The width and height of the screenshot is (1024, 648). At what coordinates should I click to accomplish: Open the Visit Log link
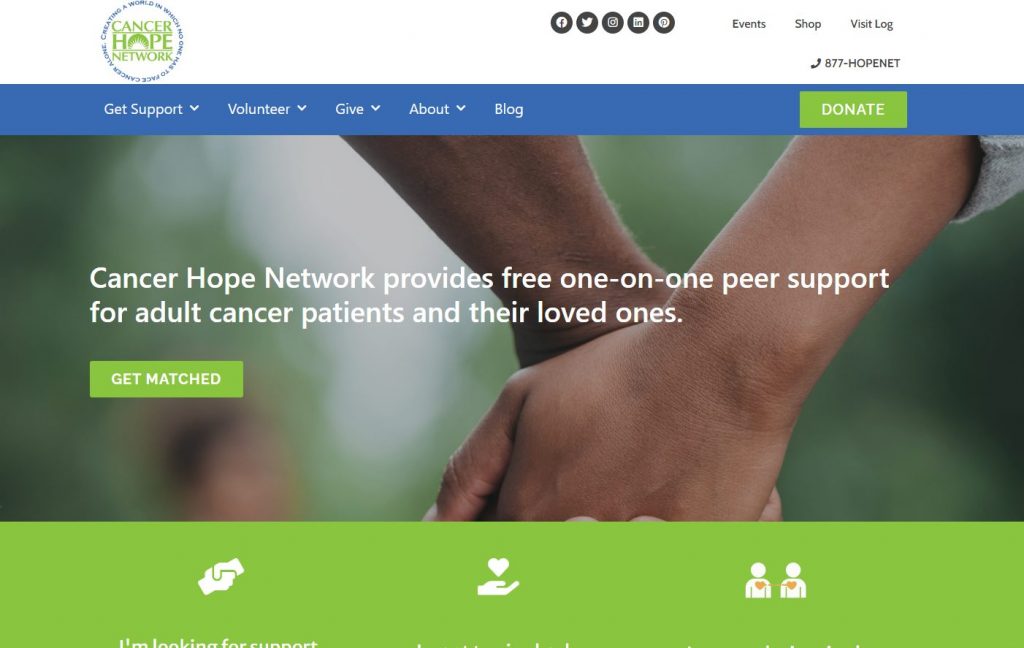(871, 24)
